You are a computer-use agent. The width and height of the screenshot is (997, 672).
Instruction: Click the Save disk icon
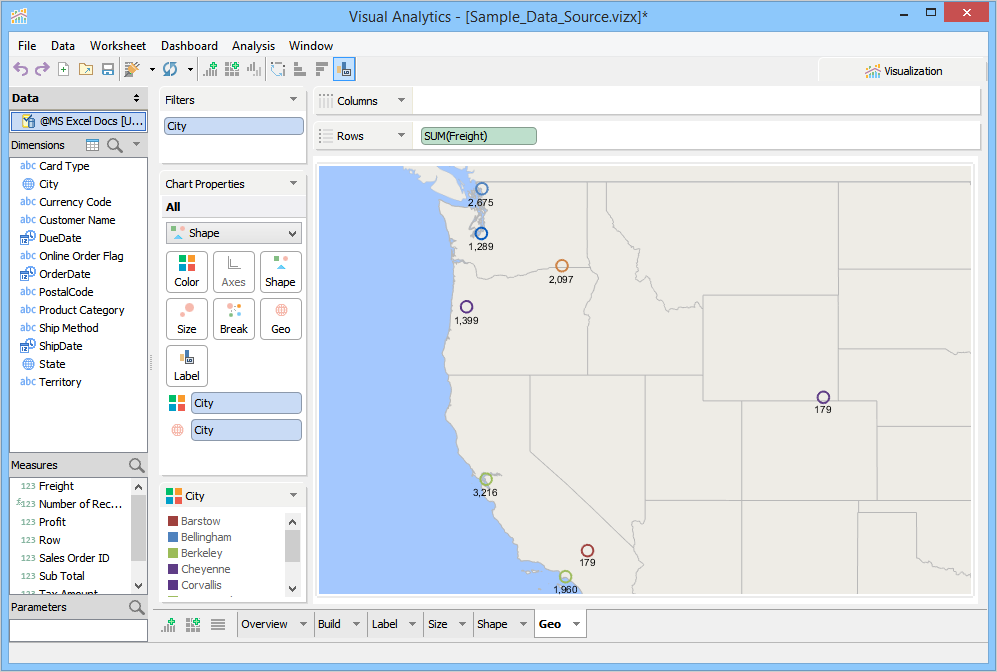tap(108, 69)
